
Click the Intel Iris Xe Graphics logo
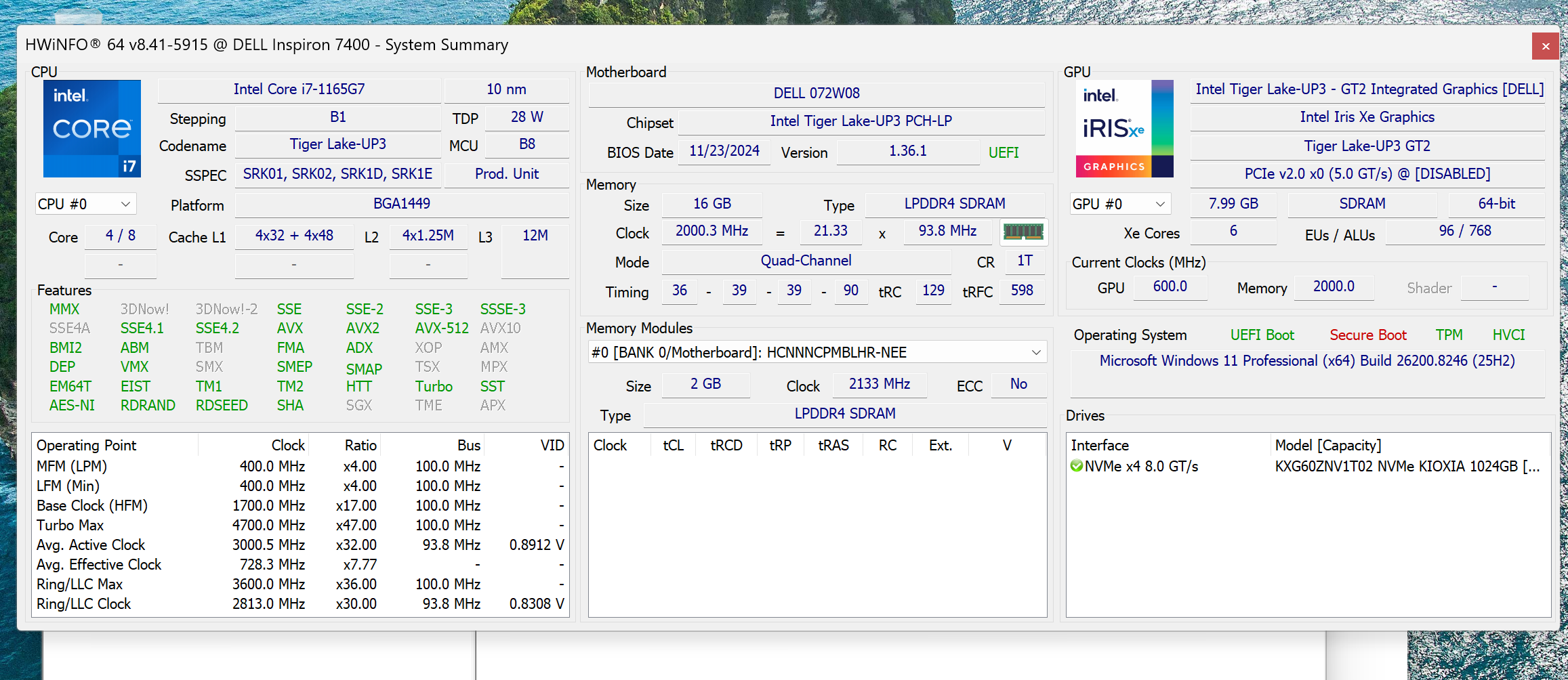point(1125,129)
